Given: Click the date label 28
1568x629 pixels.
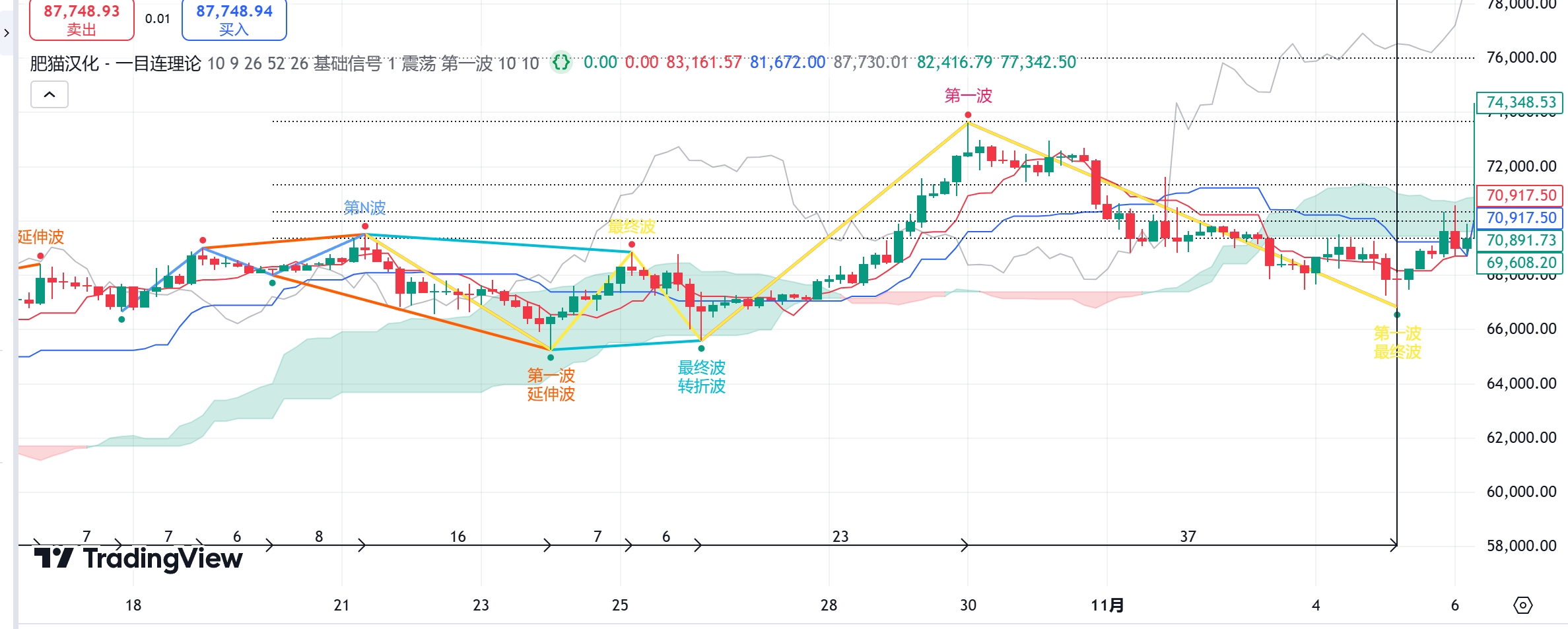Looking at the screenshot, I should coord(829,605).
